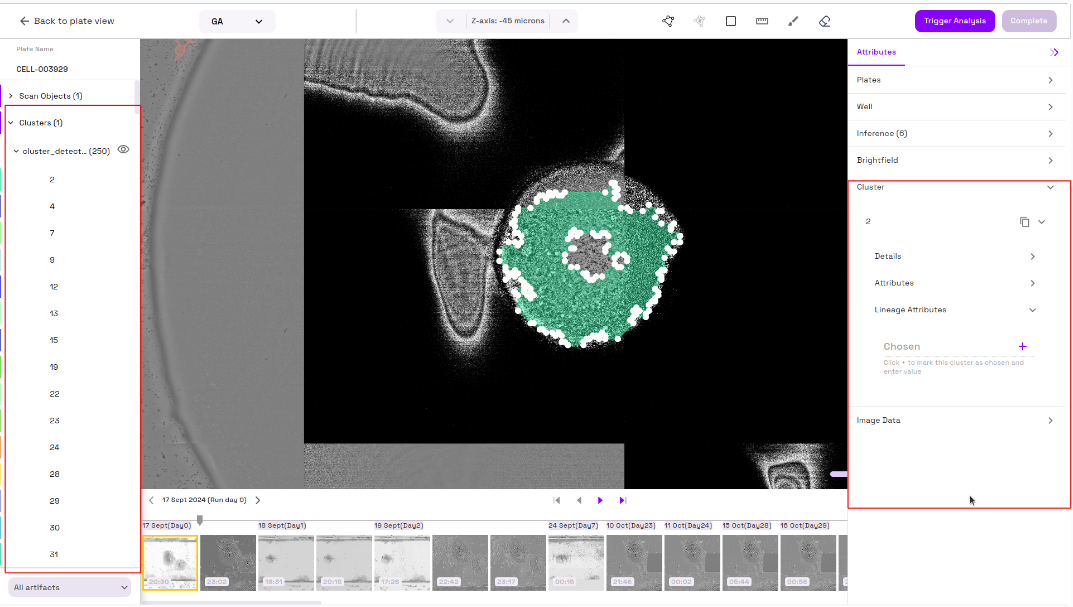Select the rectangle selection tool

[x=731, y=21]
